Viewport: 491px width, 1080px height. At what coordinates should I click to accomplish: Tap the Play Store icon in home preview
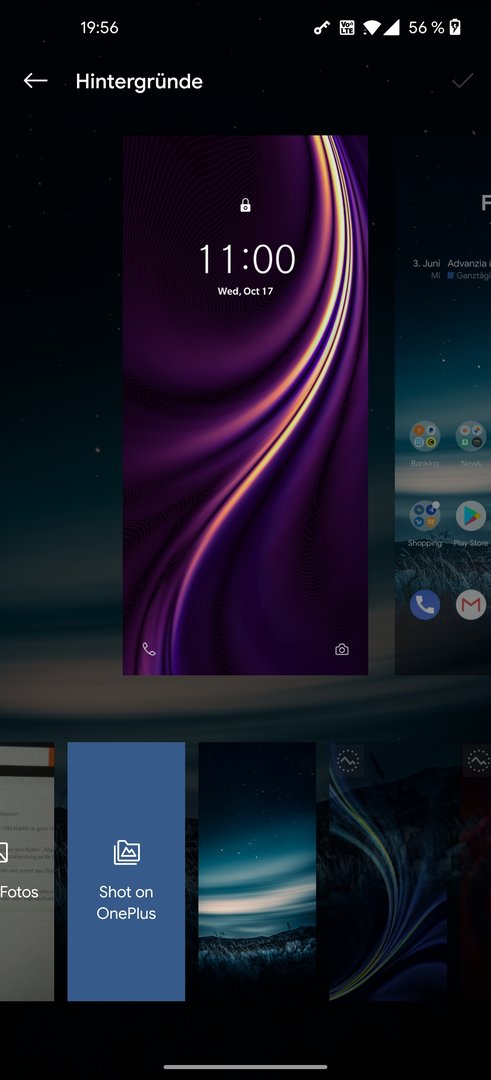pyautogui.click(x=471, y=515)
